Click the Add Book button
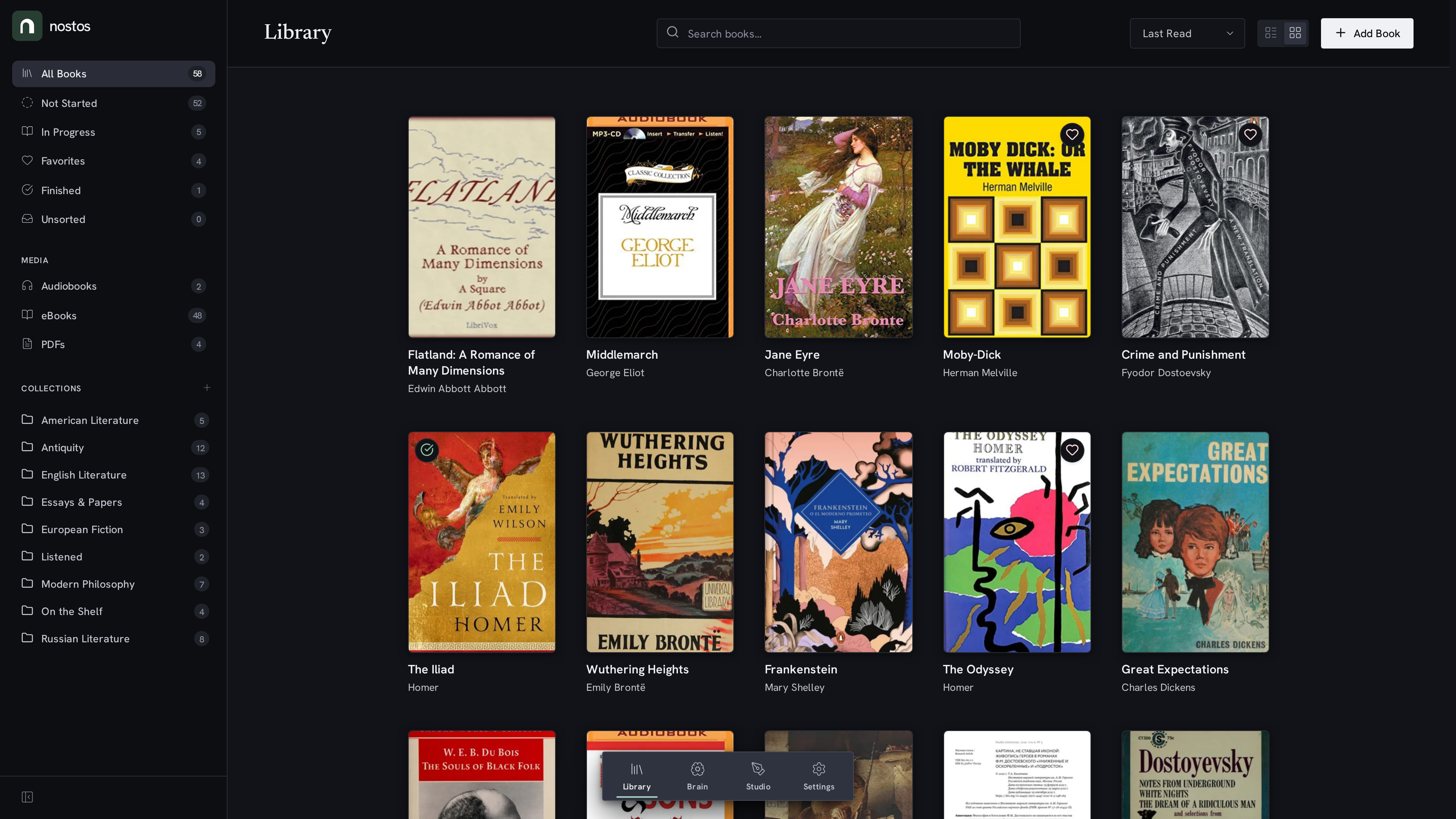This screenshot has height=819, width=1456. point(1367,33)
